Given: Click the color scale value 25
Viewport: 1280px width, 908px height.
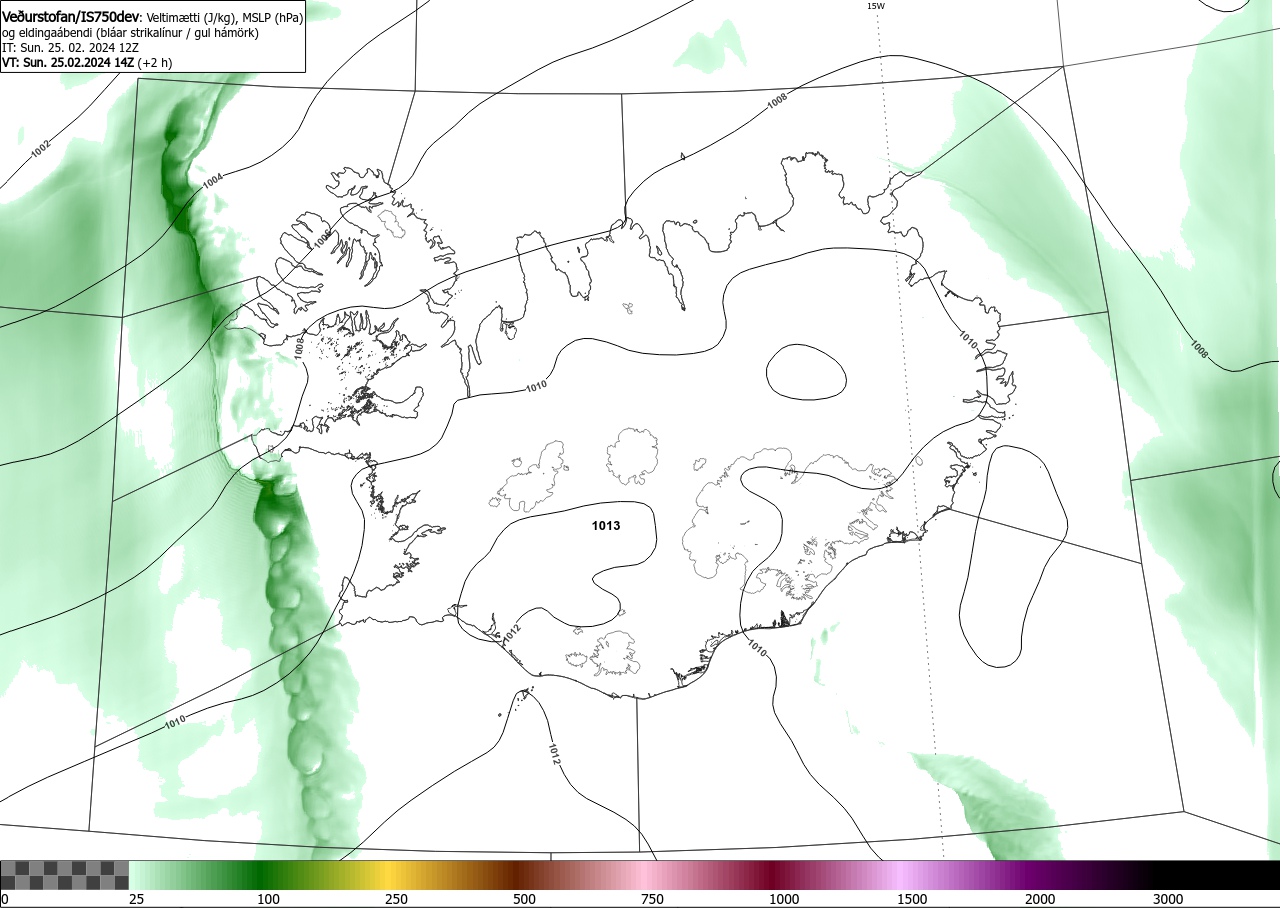Looking at the screenshot, I should [x=136, y=899].
